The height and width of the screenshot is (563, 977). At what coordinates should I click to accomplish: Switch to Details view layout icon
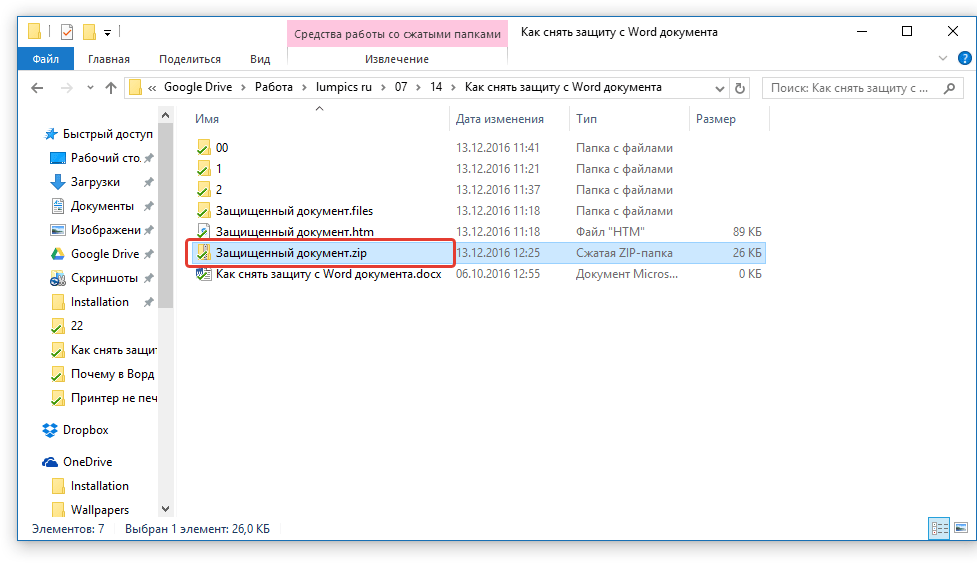[x=939, y=527]
